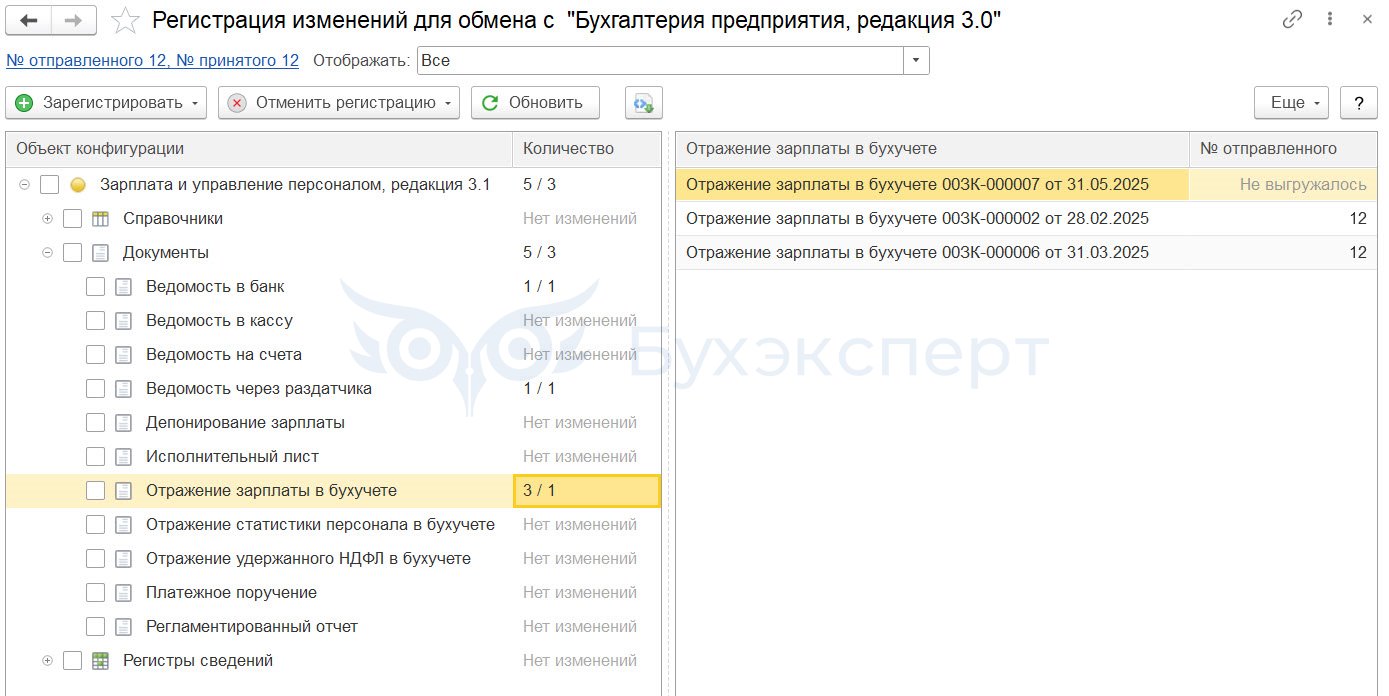Click the icon of Отражение удержанного НДФЛ в бухучете
The width and height of the screenshot is (1389, 696).
point(123,559)
